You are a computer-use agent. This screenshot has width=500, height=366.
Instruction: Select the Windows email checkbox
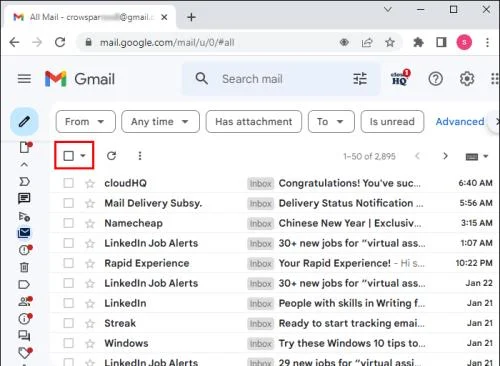point(68,343)
